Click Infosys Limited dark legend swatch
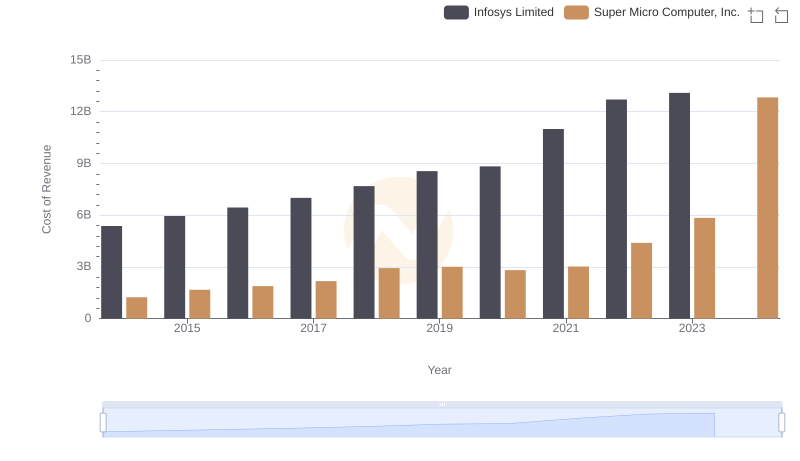 tap(456, 12)
